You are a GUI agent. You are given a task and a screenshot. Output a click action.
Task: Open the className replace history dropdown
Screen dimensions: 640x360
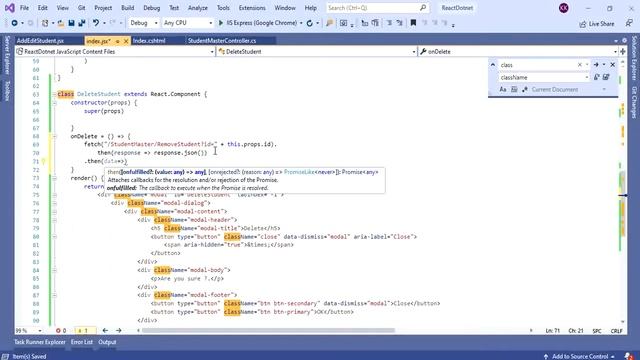pyautogui.click(x=587, y=77)
